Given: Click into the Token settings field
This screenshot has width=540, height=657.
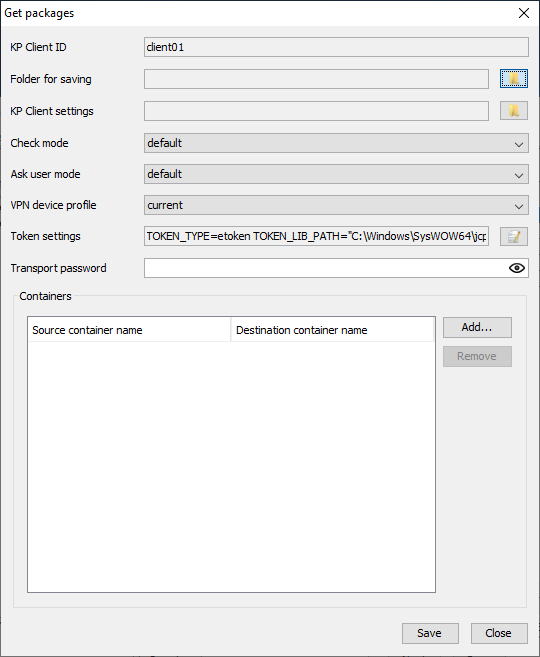Looking at the screenshot, I should tap(316, 236).
